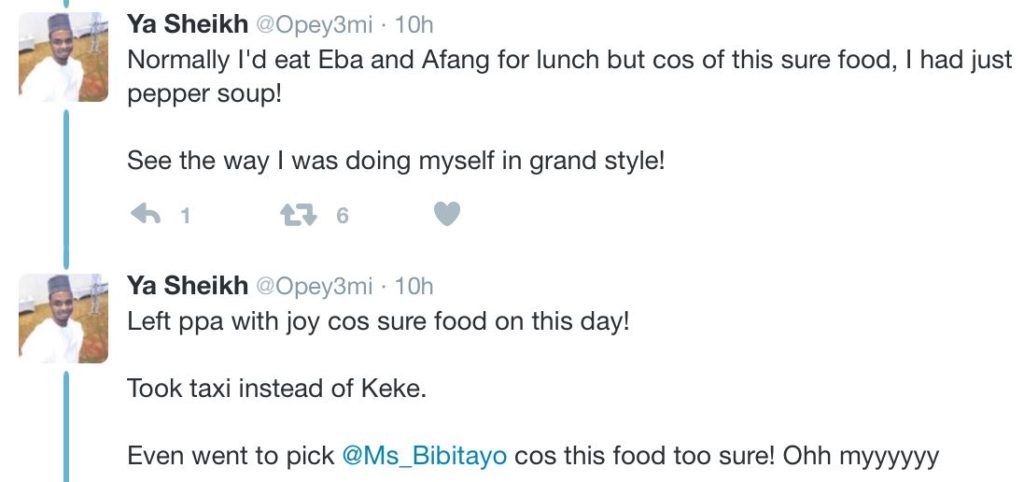Open tweet starting 'Left ppa with joy'
Image resolution: width=1024 pixels, height=482 pixels.
378,324
